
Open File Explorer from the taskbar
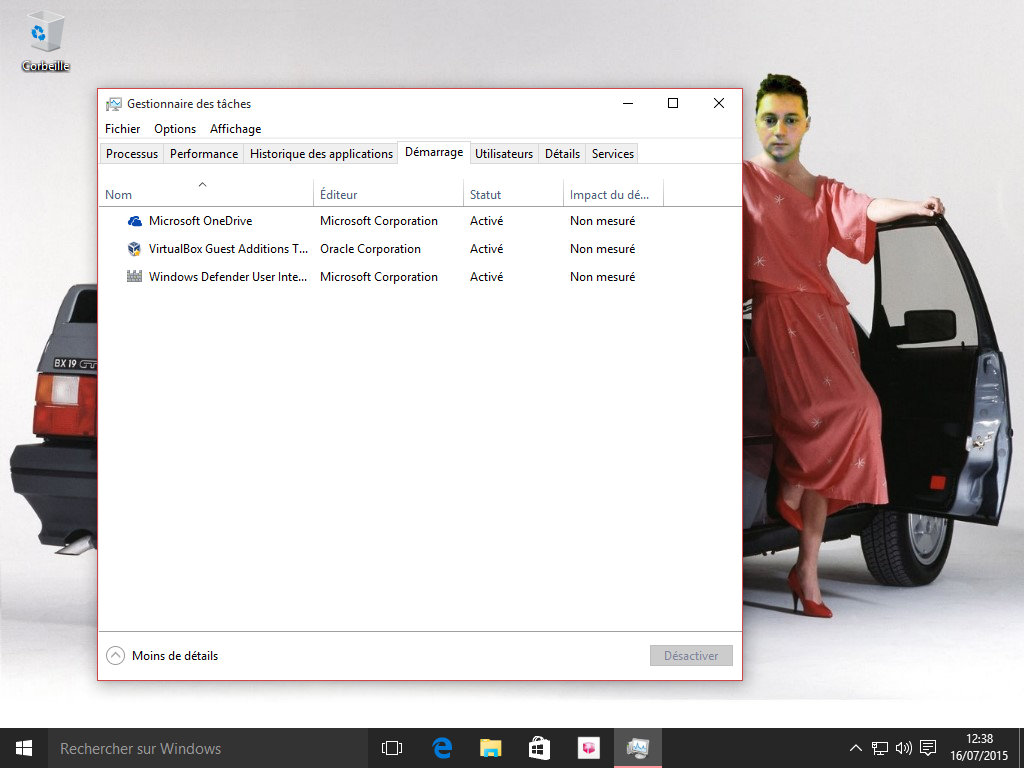490,748
